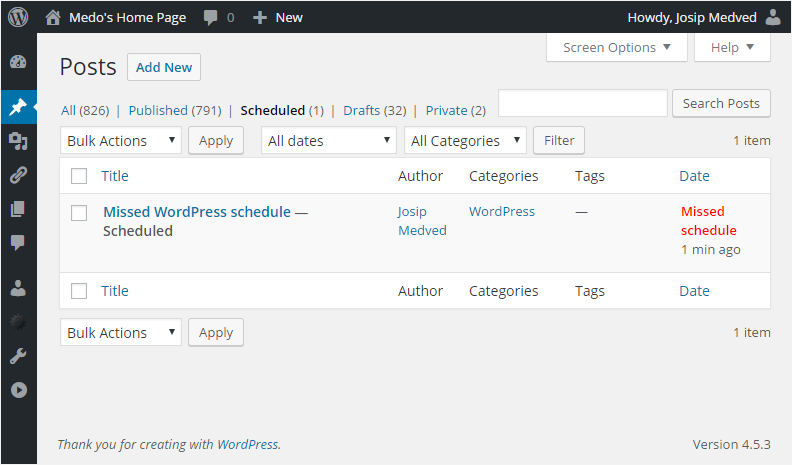Image resolution: width=792 pixels, height=465 pixels.
Task: Switch to the Drafts posts view
Action: (360, 110)
